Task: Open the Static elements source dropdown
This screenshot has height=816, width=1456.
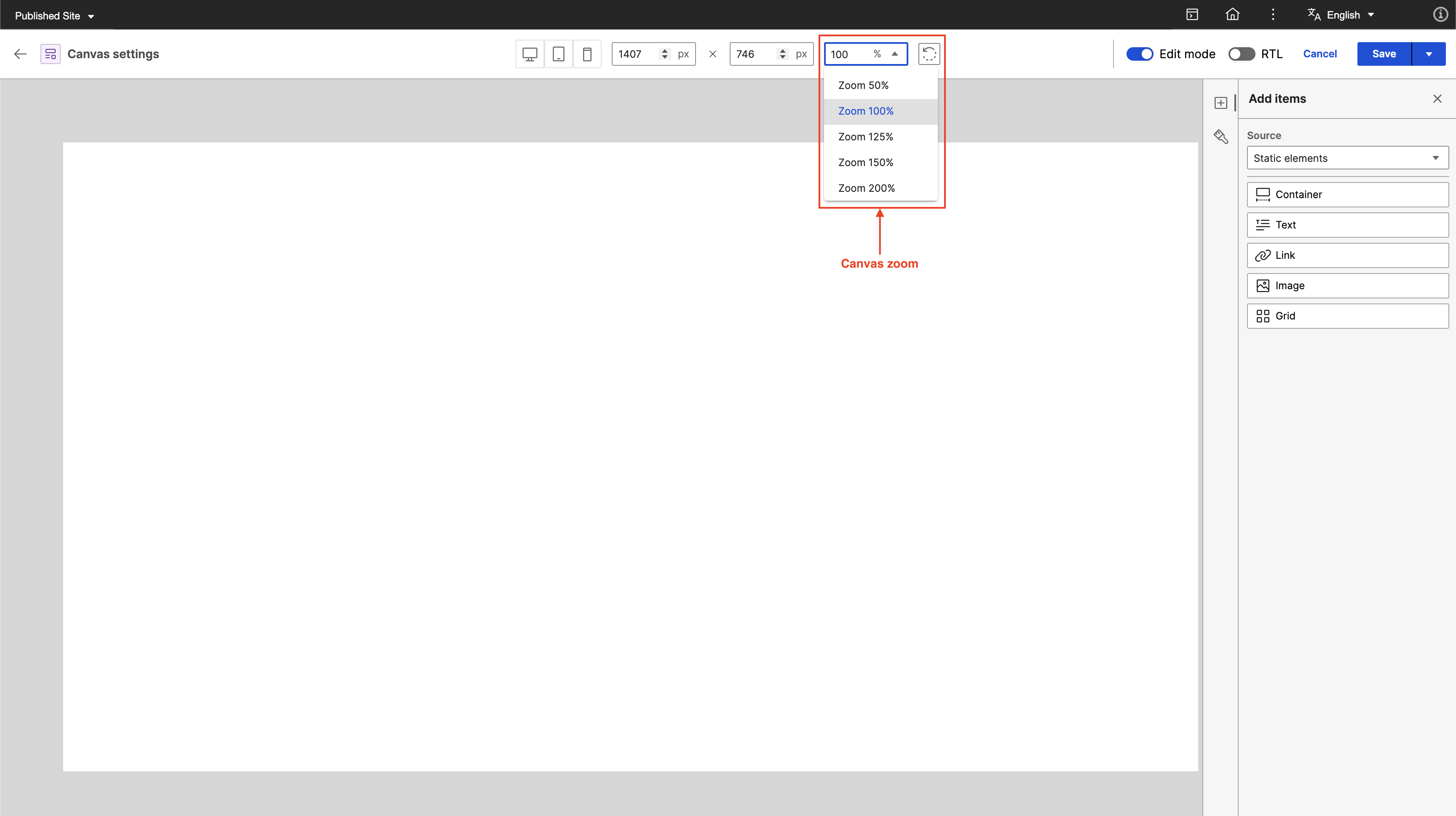Action: [x=1347, y=158]
